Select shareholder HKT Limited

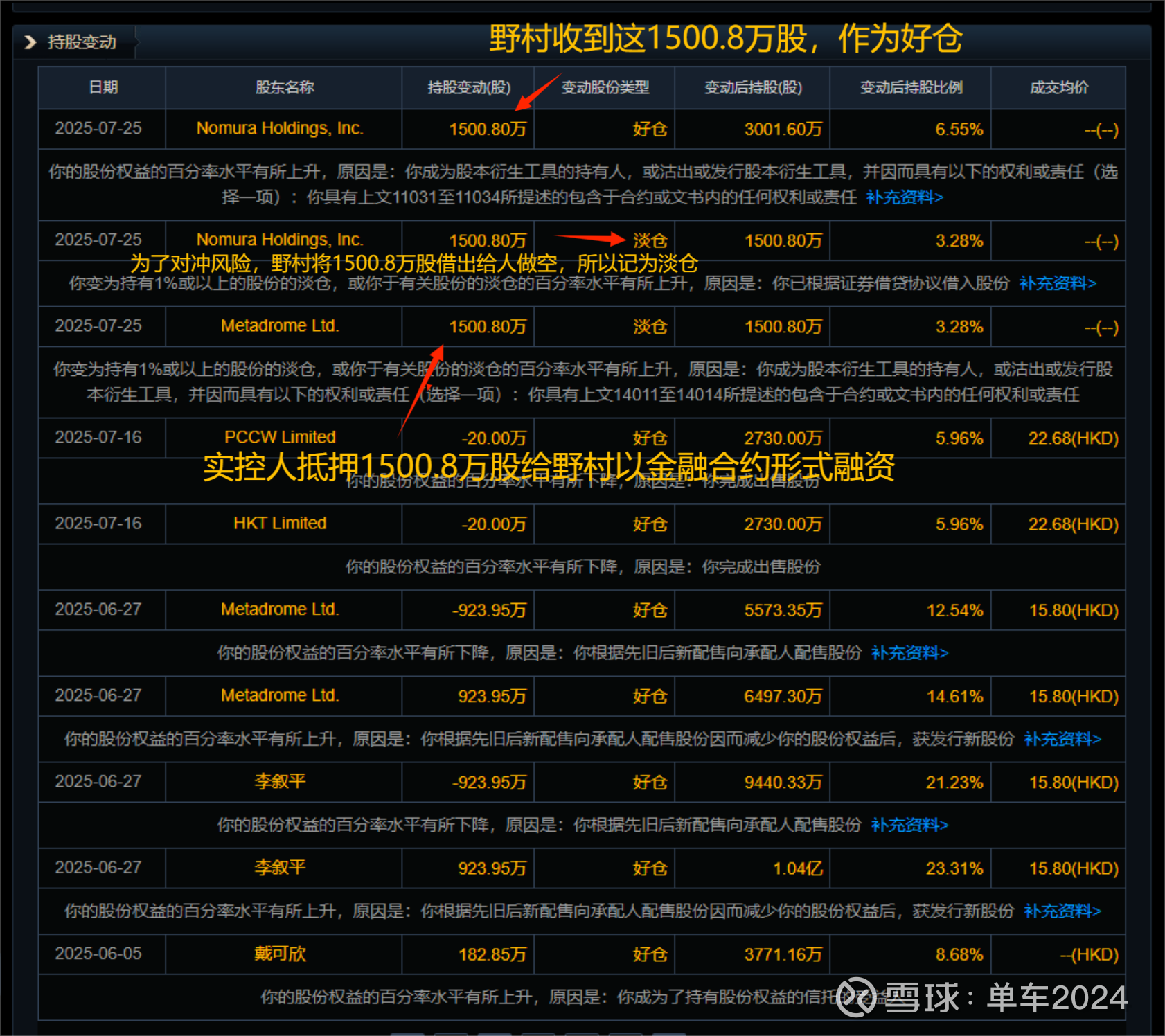click(x=280, y=523)
